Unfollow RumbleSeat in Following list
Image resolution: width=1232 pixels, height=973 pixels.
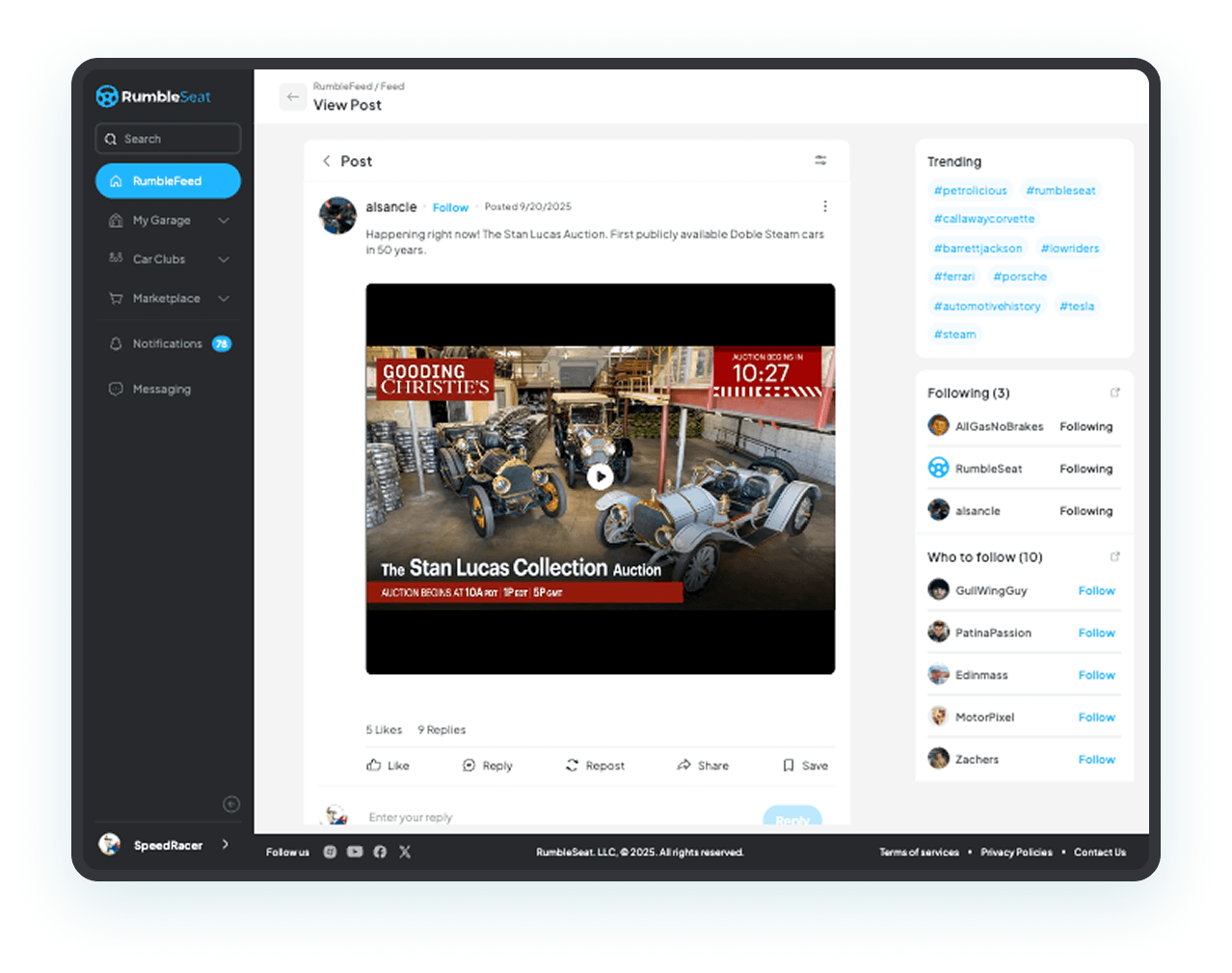point(1085,469)
